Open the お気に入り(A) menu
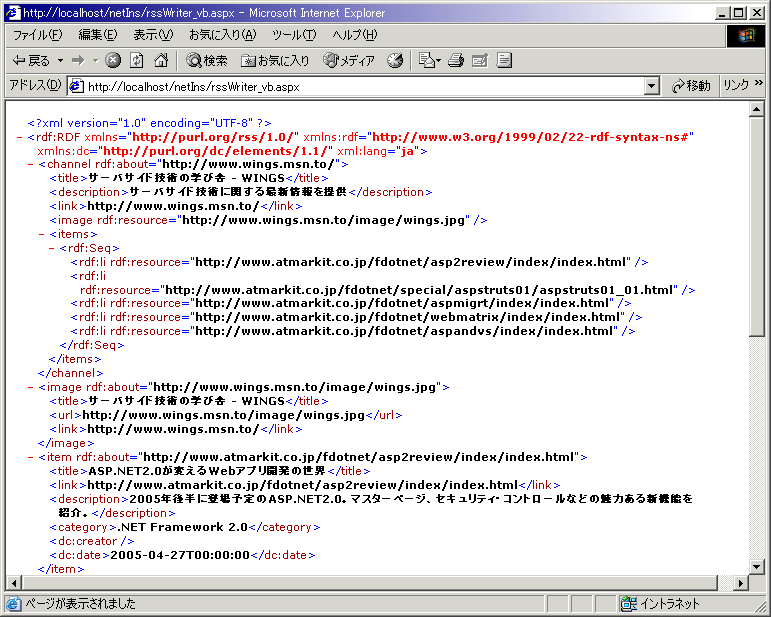 pyautogui.click(x=223, y=35)
